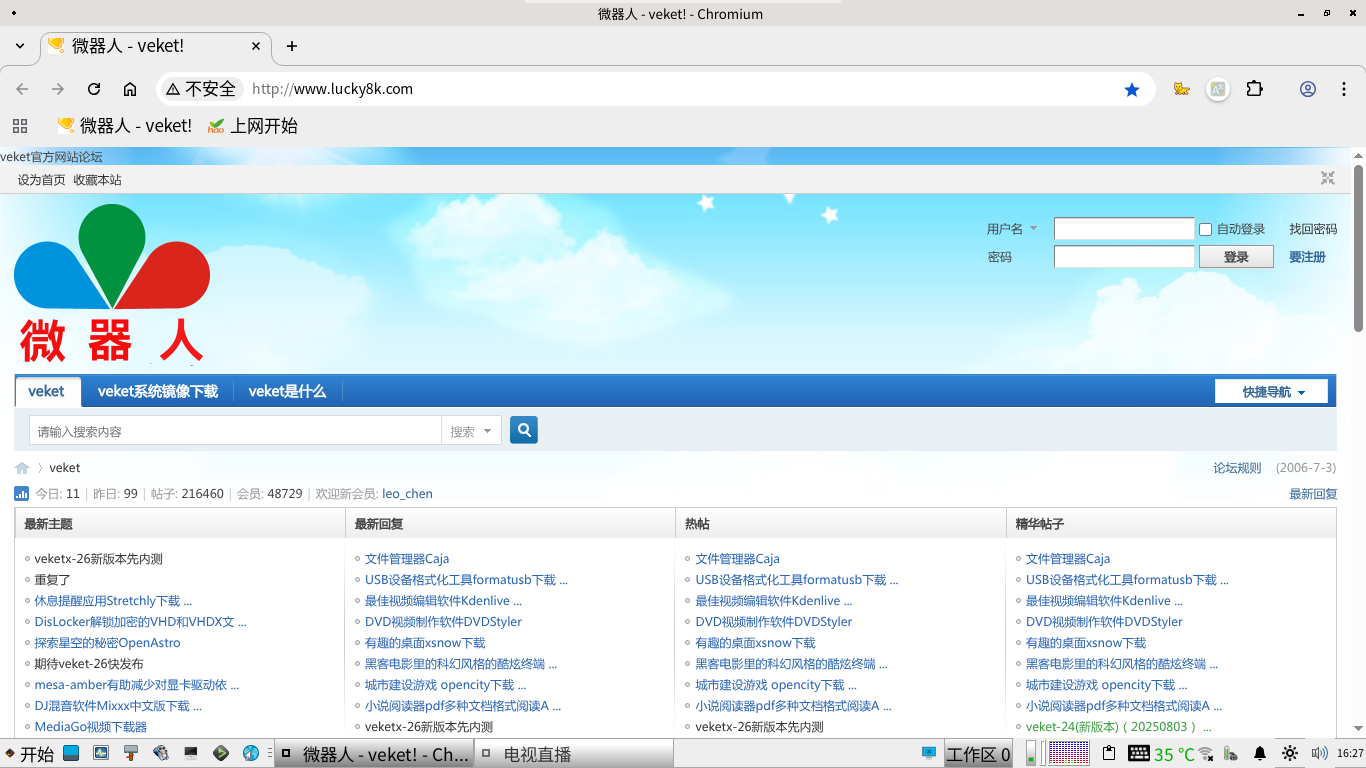Toggle the 自动登录 checkbox
The image size is (1366, 768).
pyautogui.click(x=1205, y=229)
